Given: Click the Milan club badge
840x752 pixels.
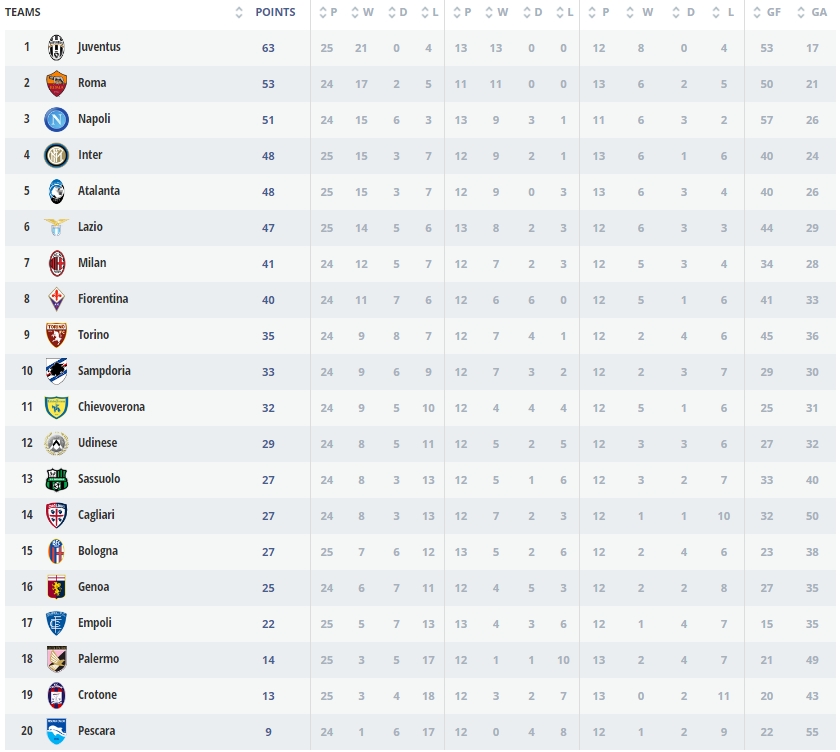Looking at the screenshot, I should pos(56,264).
